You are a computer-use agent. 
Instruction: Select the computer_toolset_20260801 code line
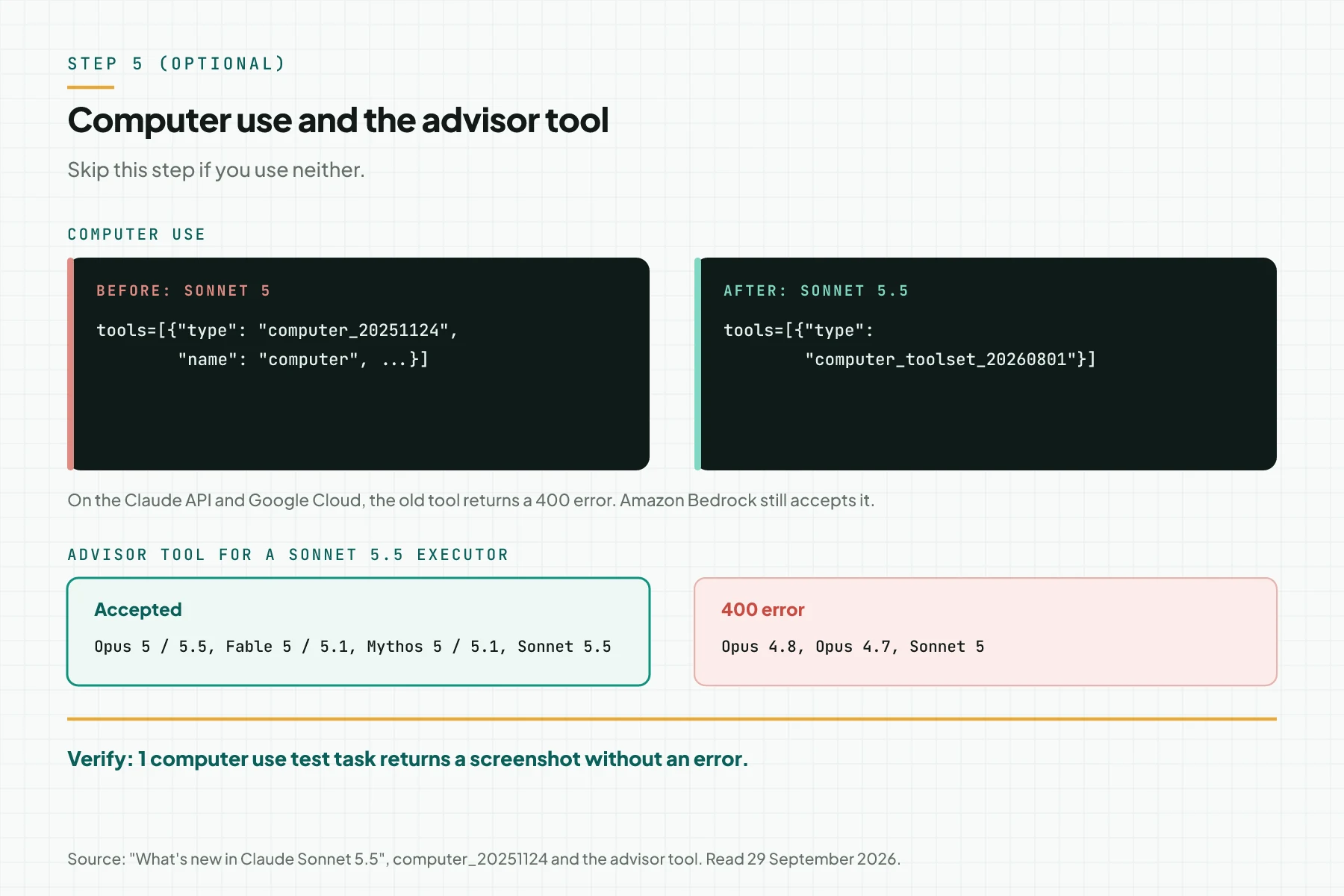951,359
